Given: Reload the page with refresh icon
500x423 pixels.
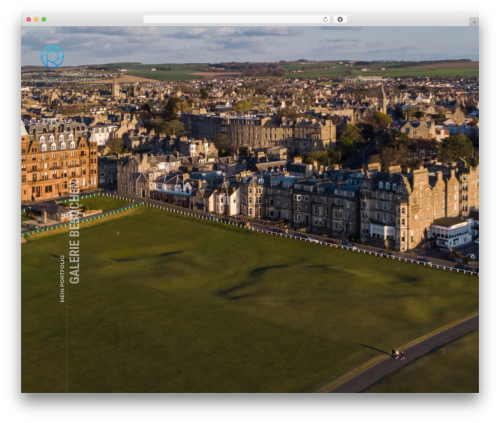Looking at the screenshot, I should click(325, 19).
